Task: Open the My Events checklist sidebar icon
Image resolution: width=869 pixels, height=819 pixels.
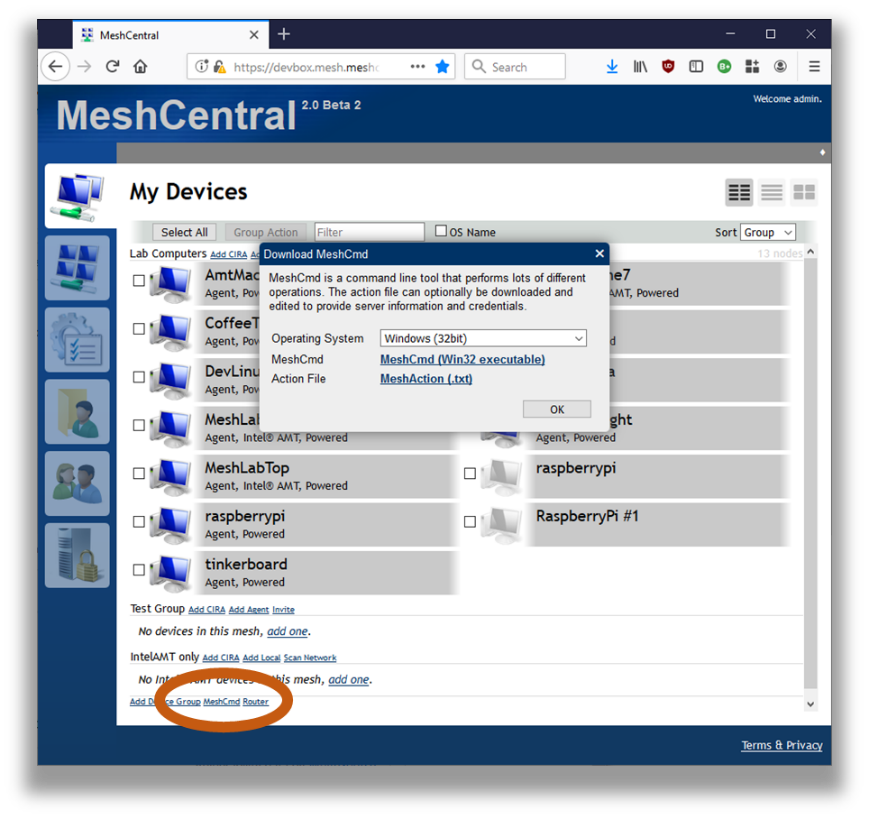Action: (x=77, y=340)
